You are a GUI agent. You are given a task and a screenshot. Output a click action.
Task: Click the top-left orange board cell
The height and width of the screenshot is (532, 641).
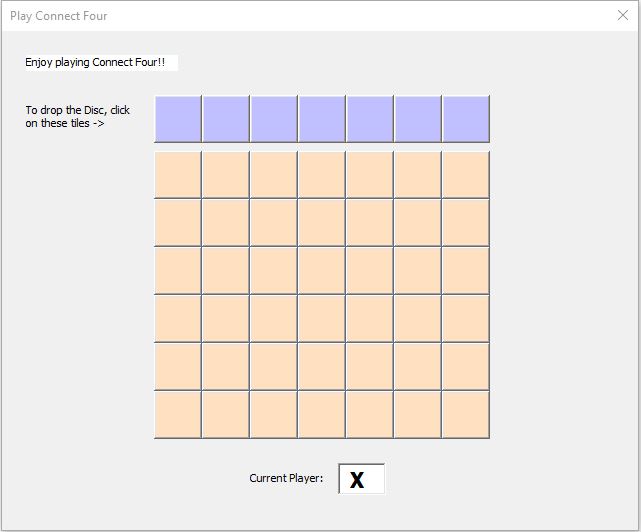click(178, 175)
